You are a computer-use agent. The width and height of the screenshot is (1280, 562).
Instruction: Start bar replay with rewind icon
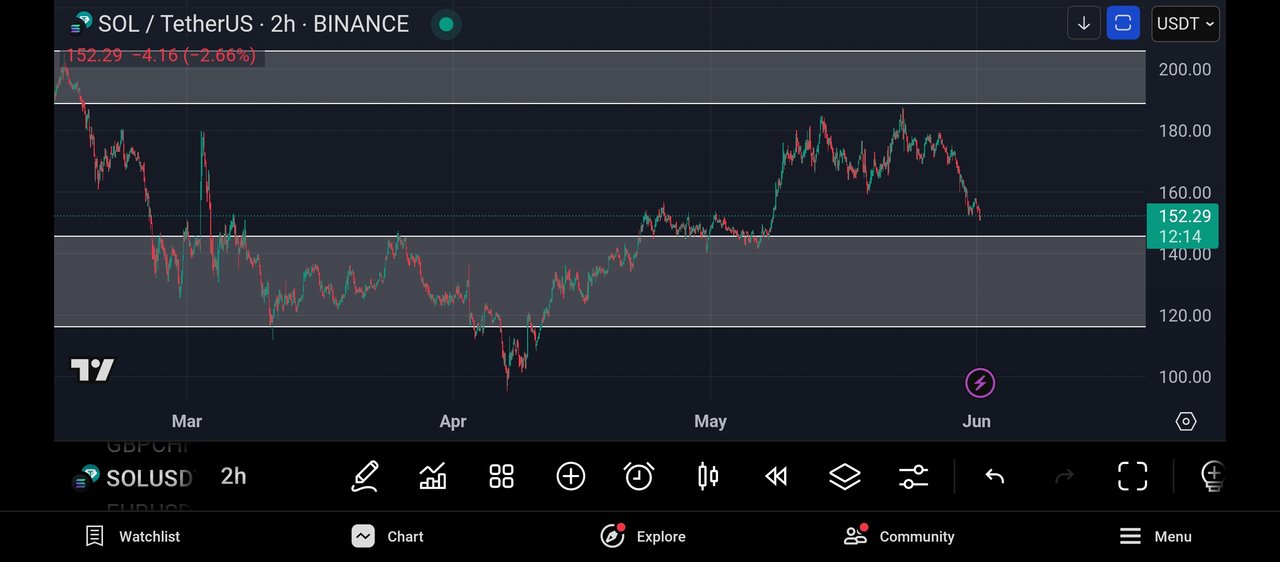pos(776,477)
